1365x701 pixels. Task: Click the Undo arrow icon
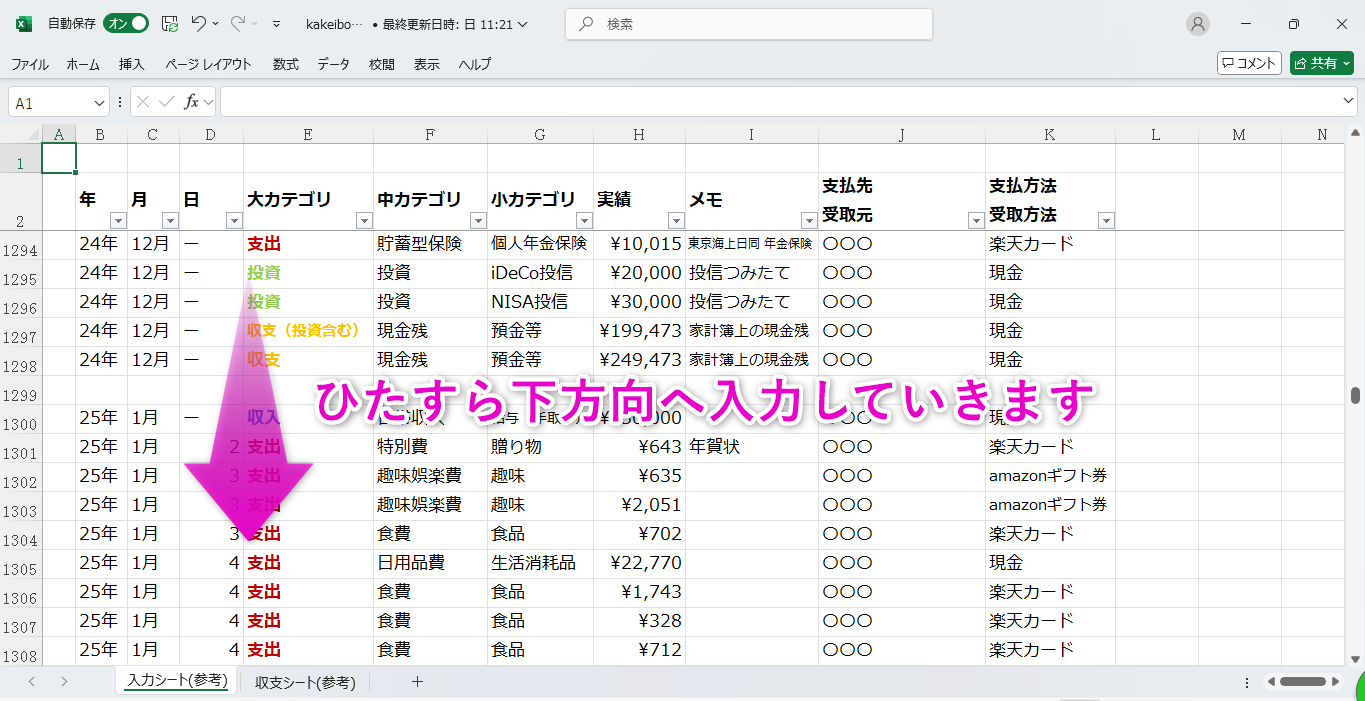[198, 24]
